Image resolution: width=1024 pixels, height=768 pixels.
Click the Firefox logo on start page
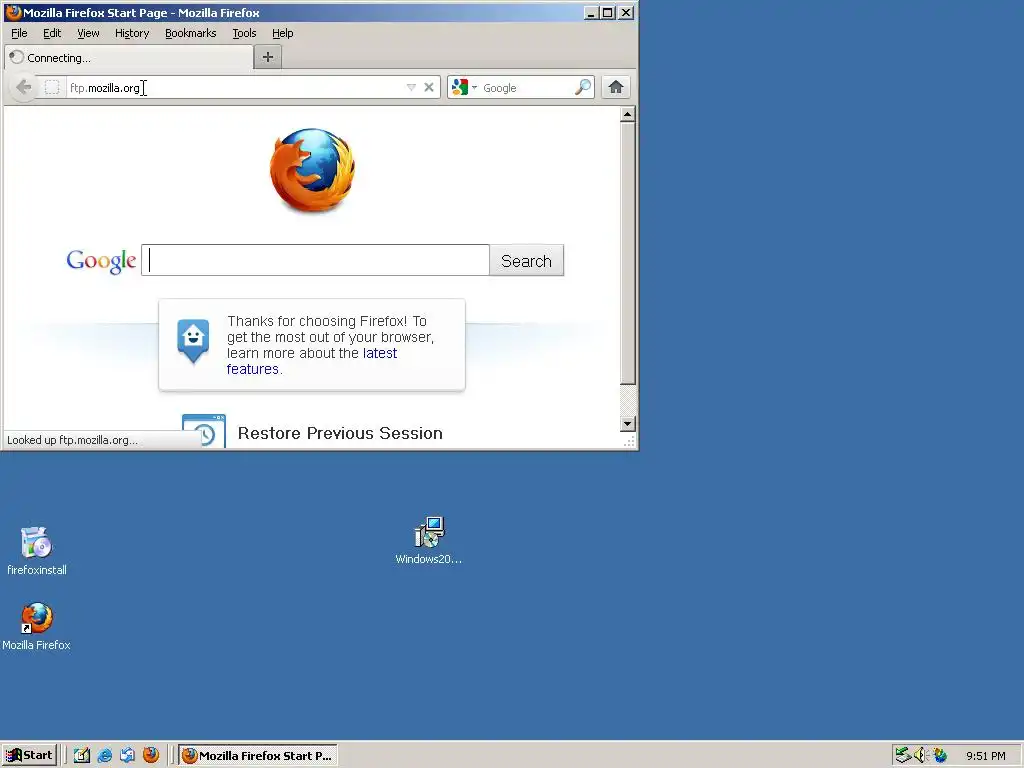[x=313, y=170]
